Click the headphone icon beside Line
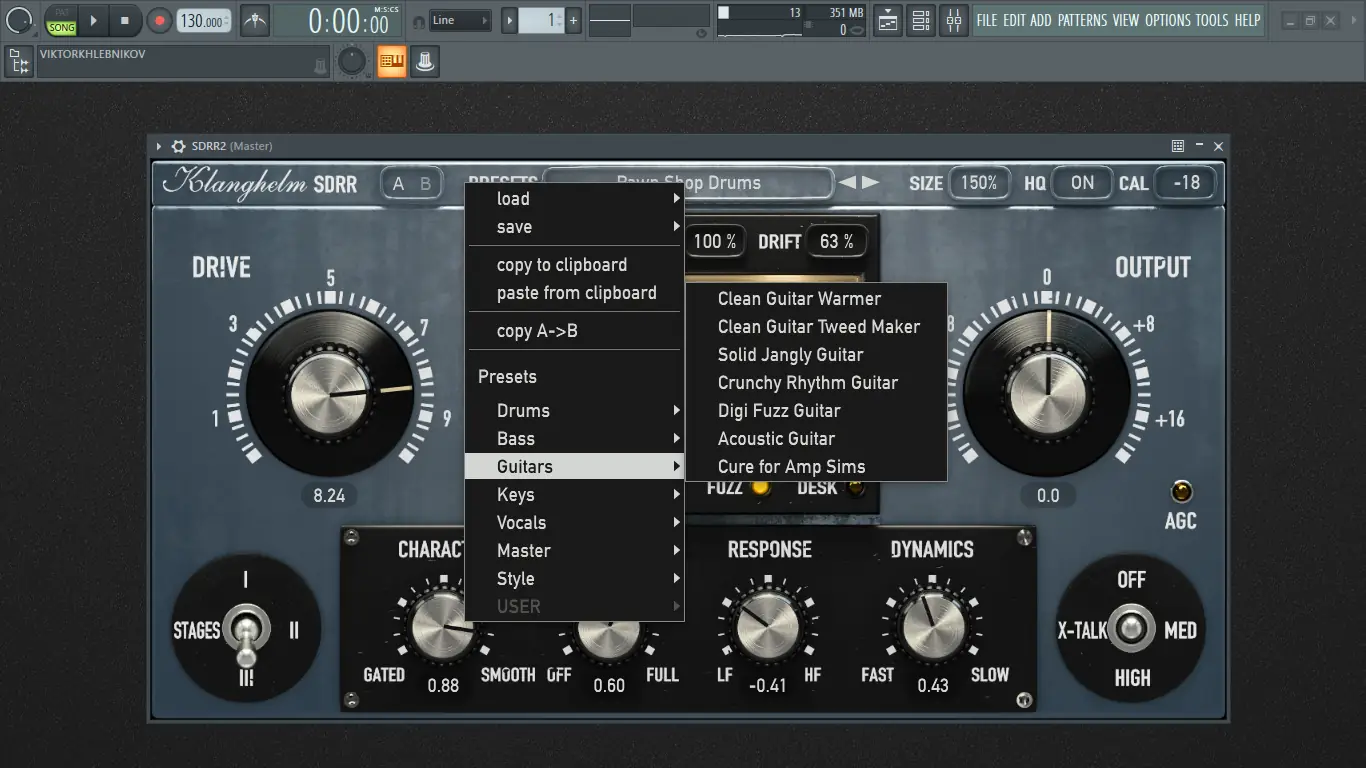This screenshot has height=768, width=1366. point(419,21)
